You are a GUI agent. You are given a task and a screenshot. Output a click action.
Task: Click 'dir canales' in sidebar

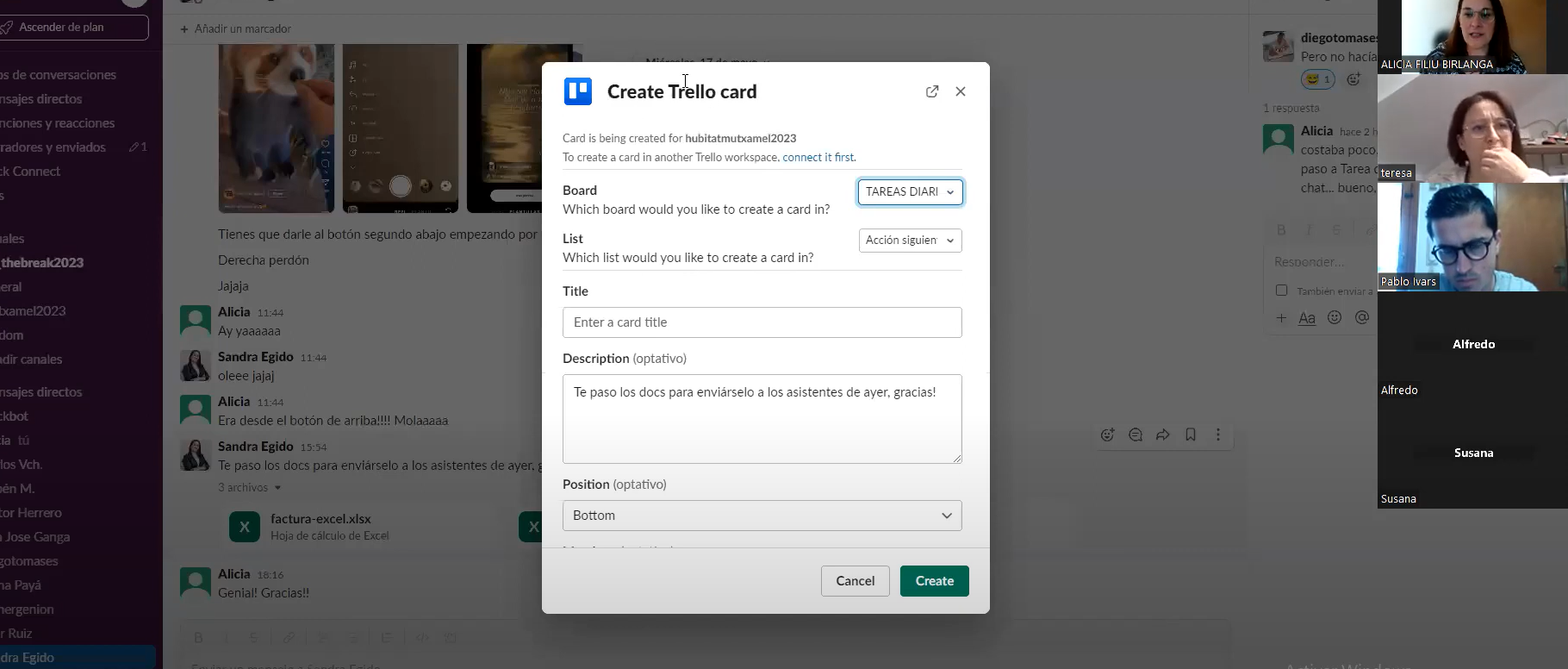point(31,360)
